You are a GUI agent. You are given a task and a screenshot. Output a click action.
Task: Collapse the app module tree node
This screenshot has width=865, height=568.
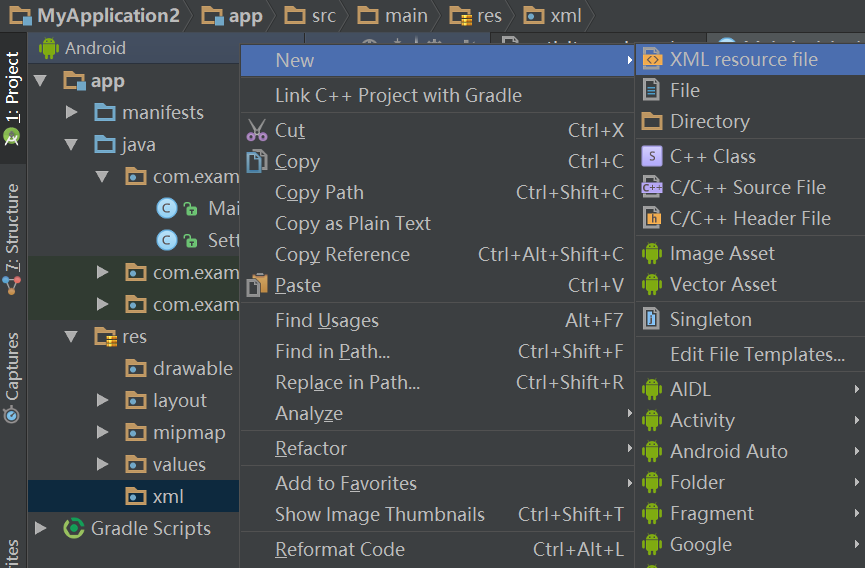(40, 81)
